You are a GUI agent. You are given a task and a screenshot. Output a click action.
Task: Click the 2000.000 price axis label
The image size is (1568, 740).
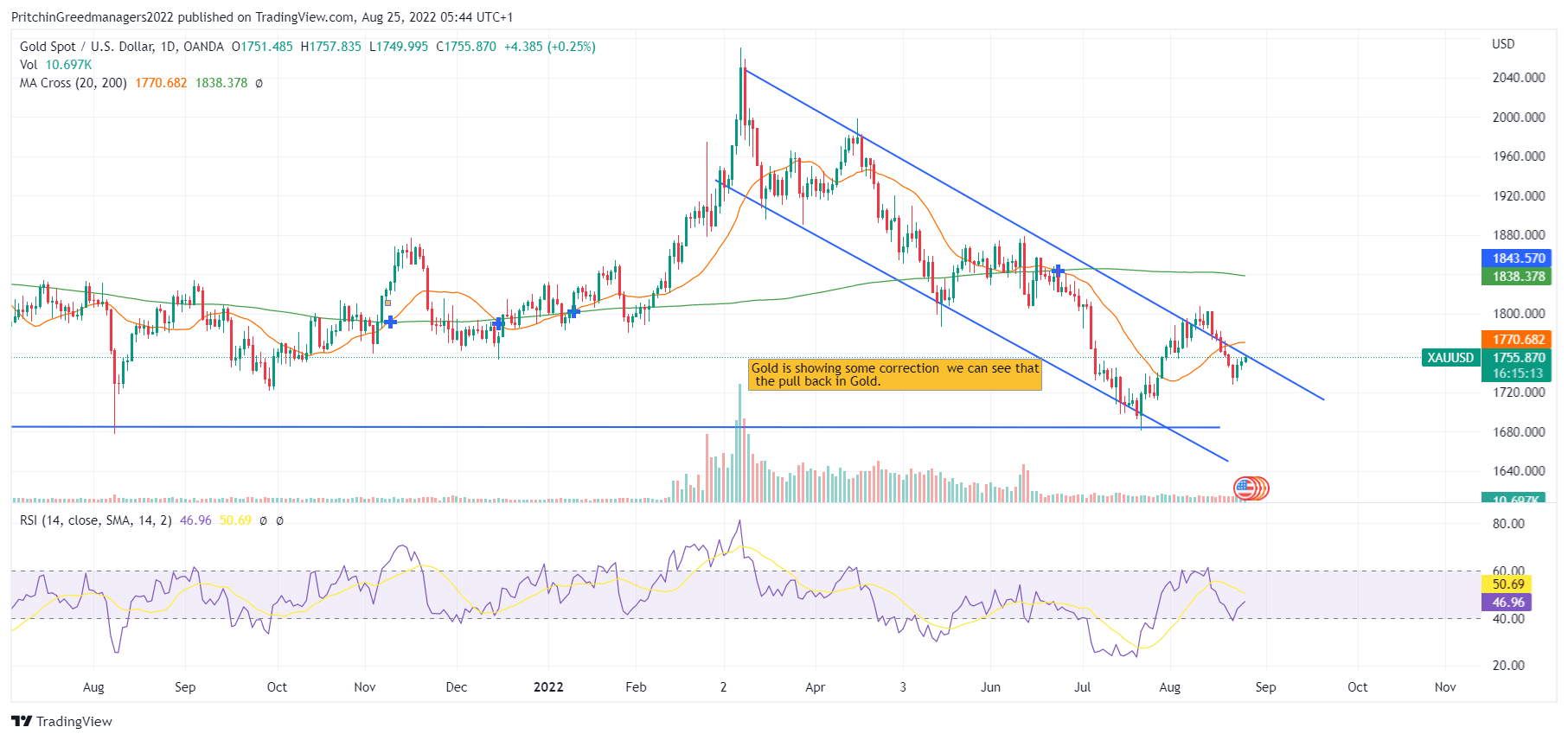click(1519, 118)
